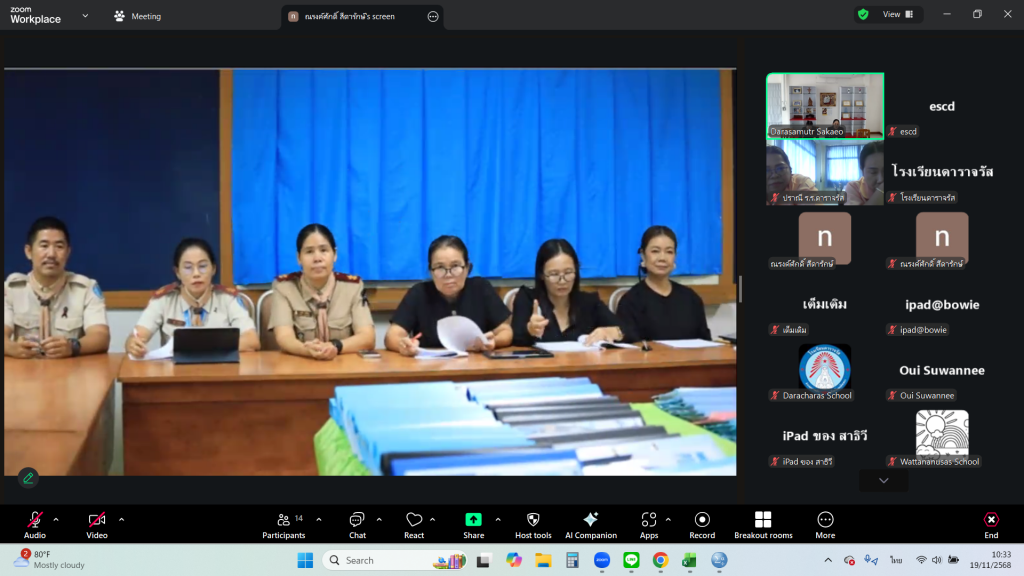Screen dimensions: 1024x576
Task: Open the View layout menu
Action: pyautogui.click(x=897, y=14)
